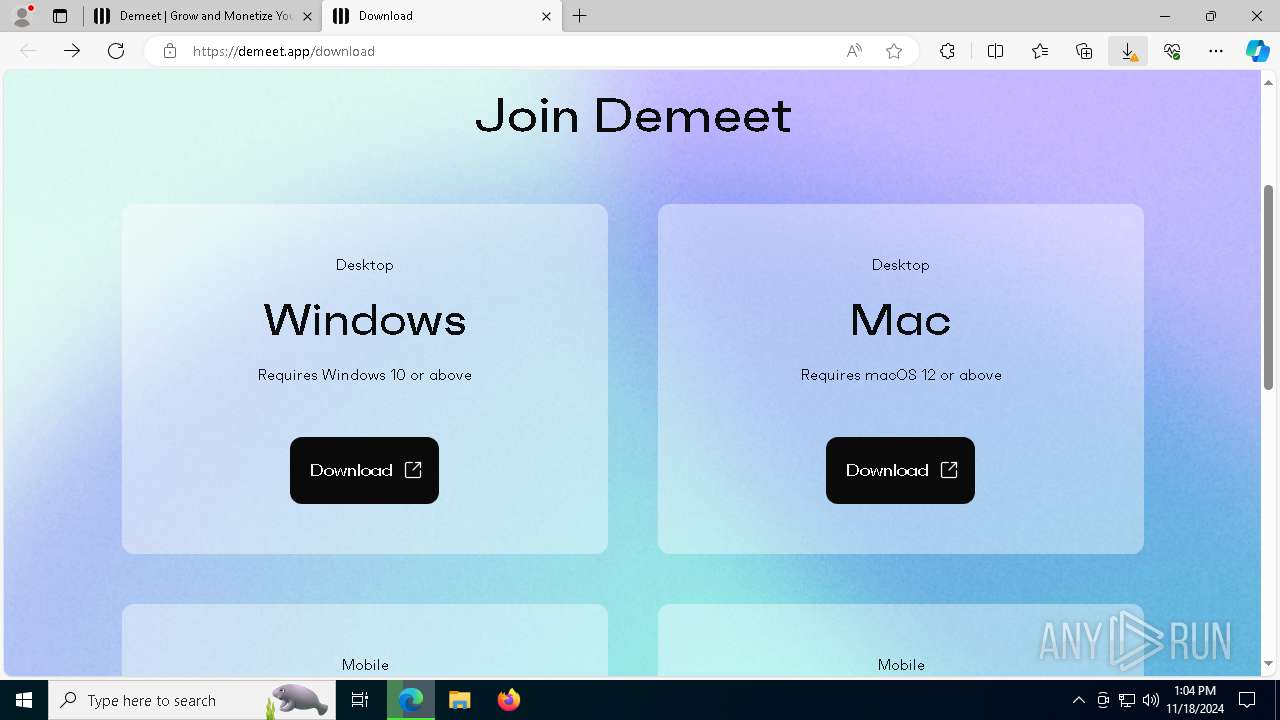Go forward with the arrow button
The image size is (1280, 720).
(x=72, y=51)
